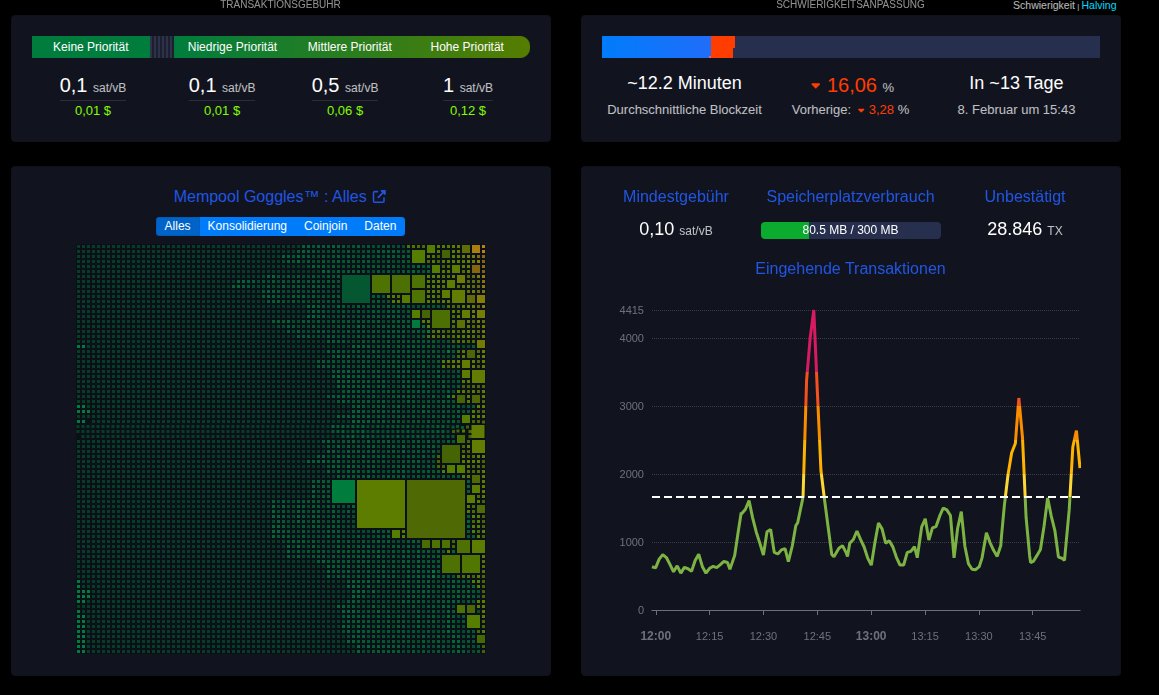Open the Eingehende Transaktionen chart link
Viewport: 1159px width, 695px height.
point(850,268)
